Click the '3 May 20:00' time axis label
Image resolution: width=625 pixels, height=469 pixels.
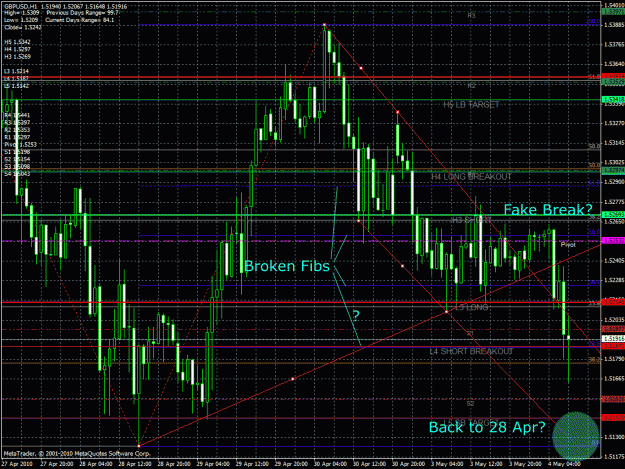click(525, 464)
